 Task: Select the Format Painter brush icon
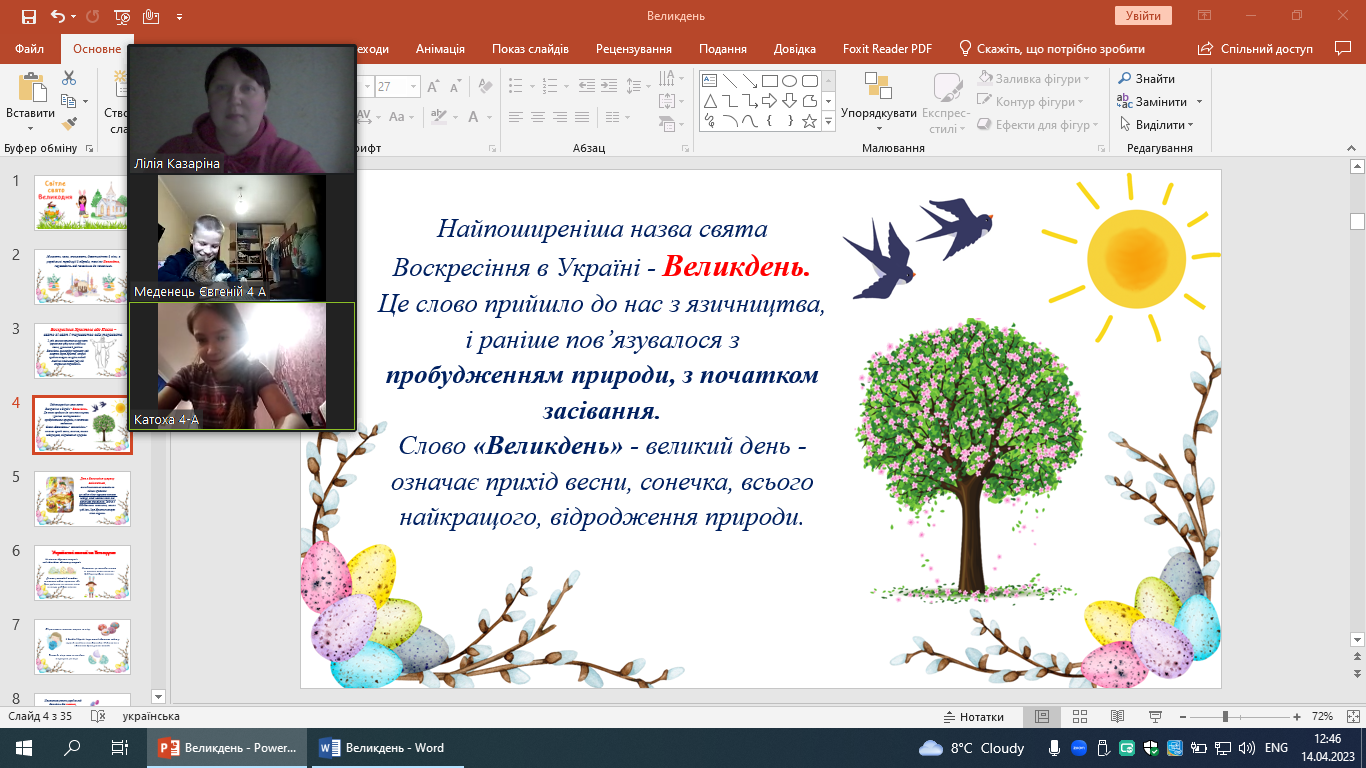pos(69,124)
